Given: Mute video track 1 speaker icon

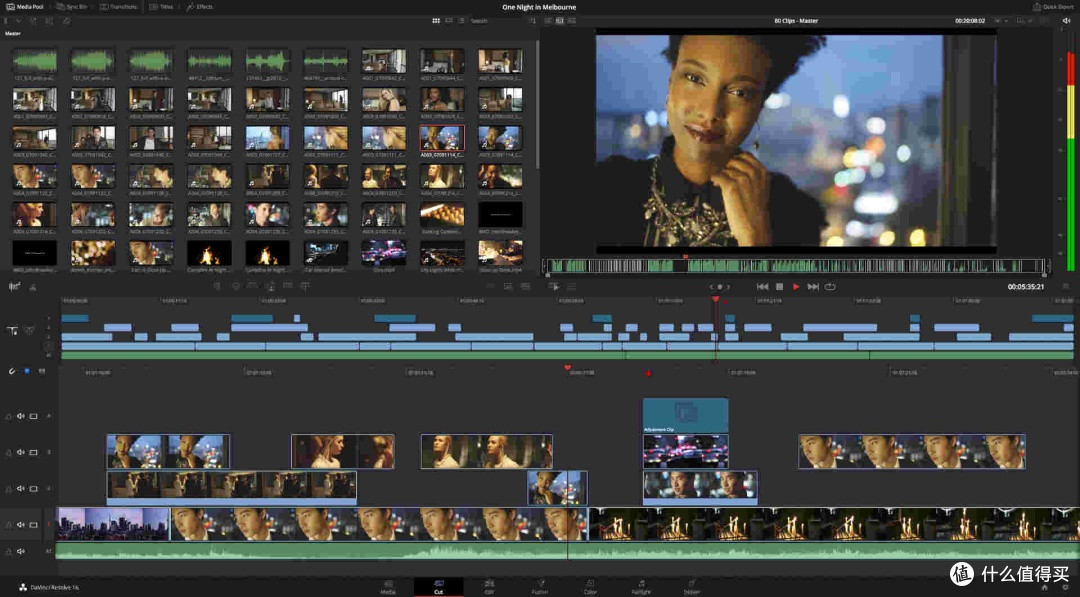Looking at the screenshot, I should point(21,525).
